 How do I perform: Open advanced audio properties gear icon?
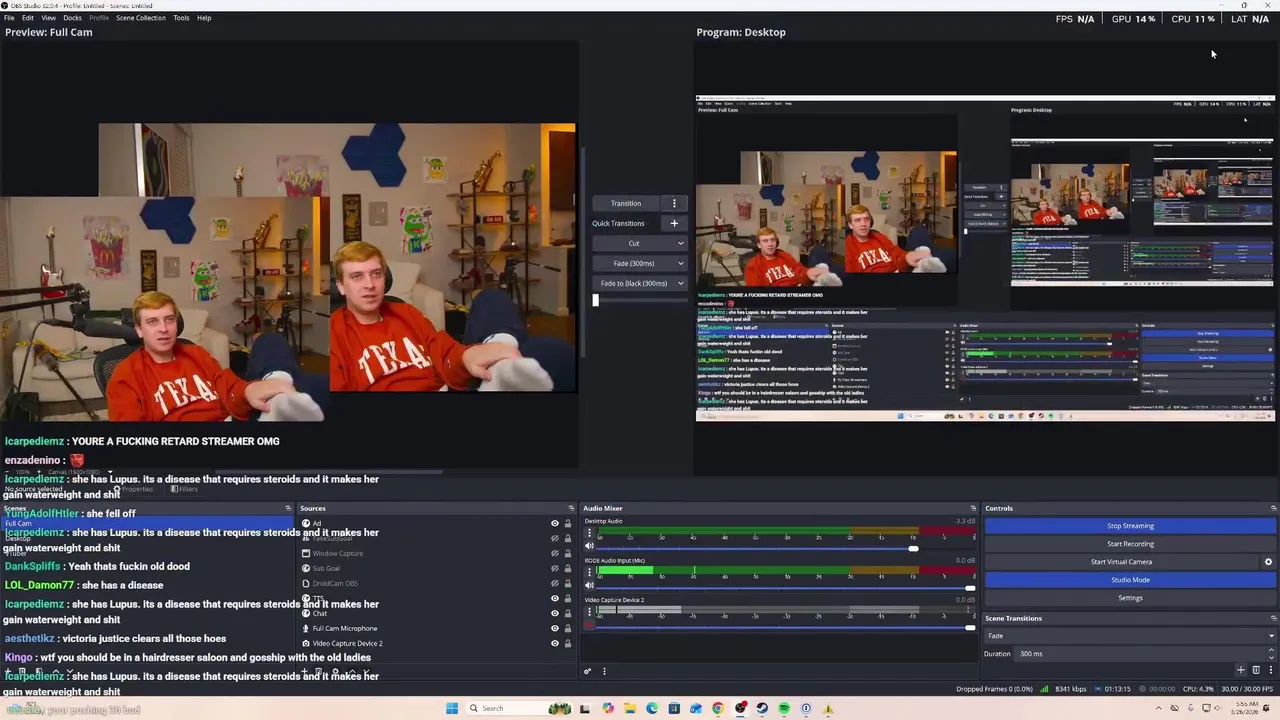click(588, 671)
